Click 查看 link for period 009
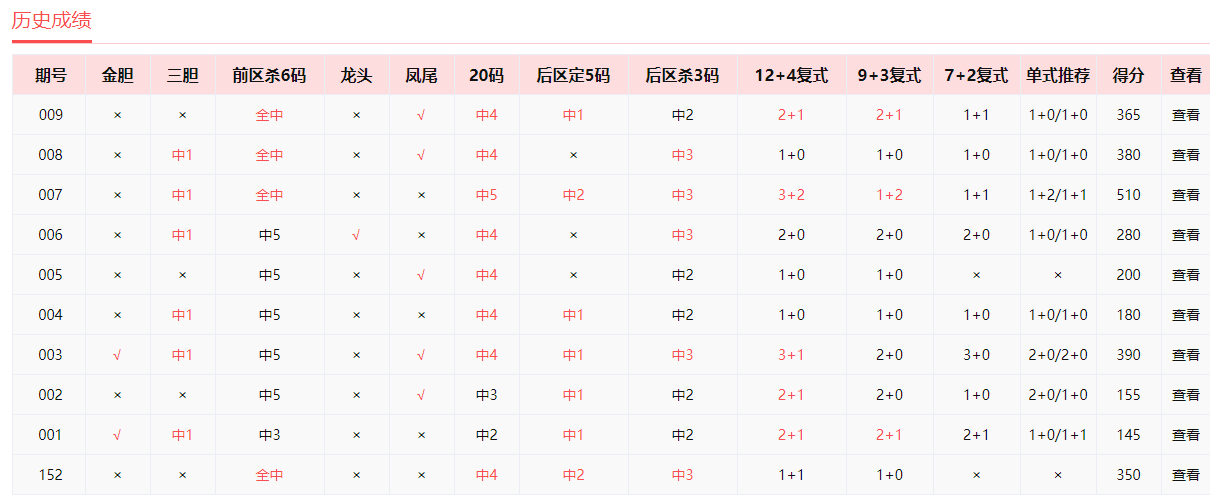Screen dimensions: 1210x495 pos(1185,115)
